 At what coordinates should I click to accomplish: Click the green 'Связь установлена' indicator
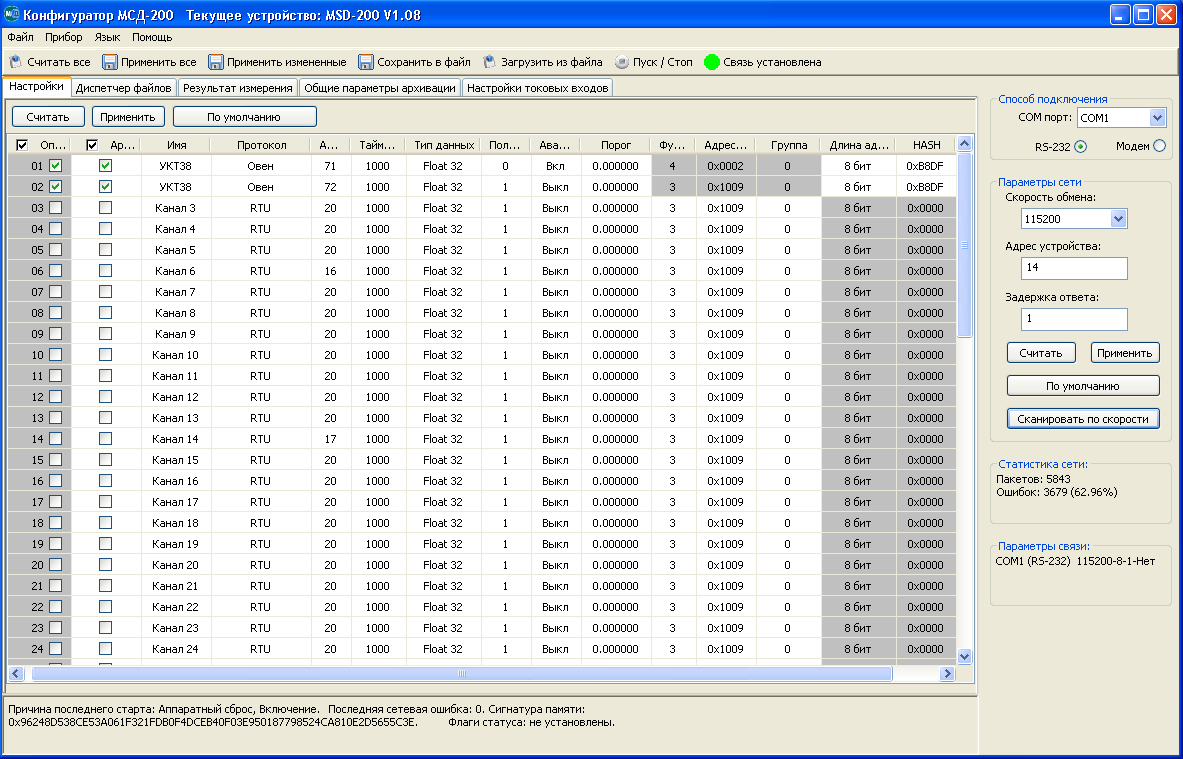(712, 62)
